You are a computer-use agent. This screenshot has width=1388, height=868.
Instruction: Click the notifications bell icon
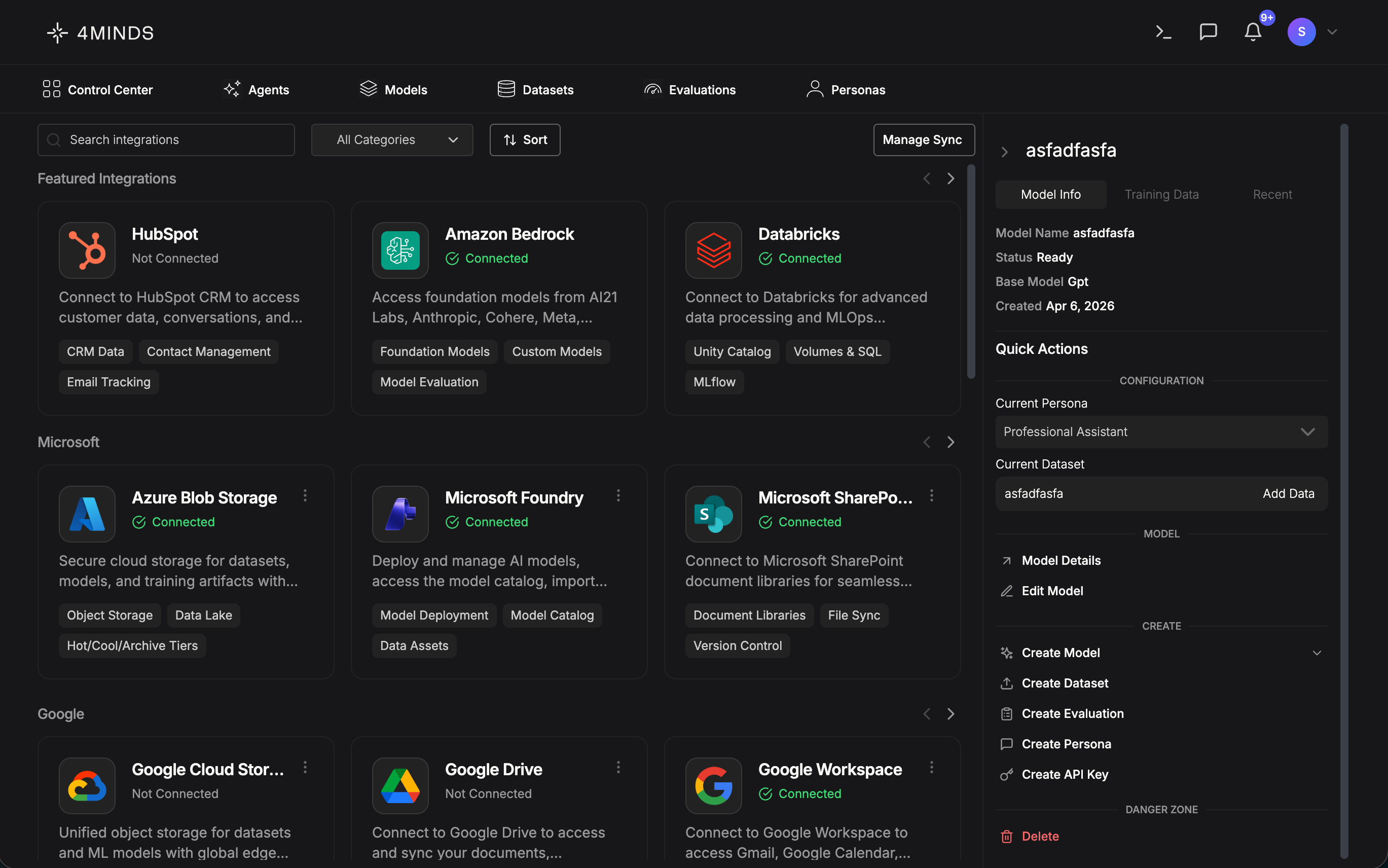1253,32
